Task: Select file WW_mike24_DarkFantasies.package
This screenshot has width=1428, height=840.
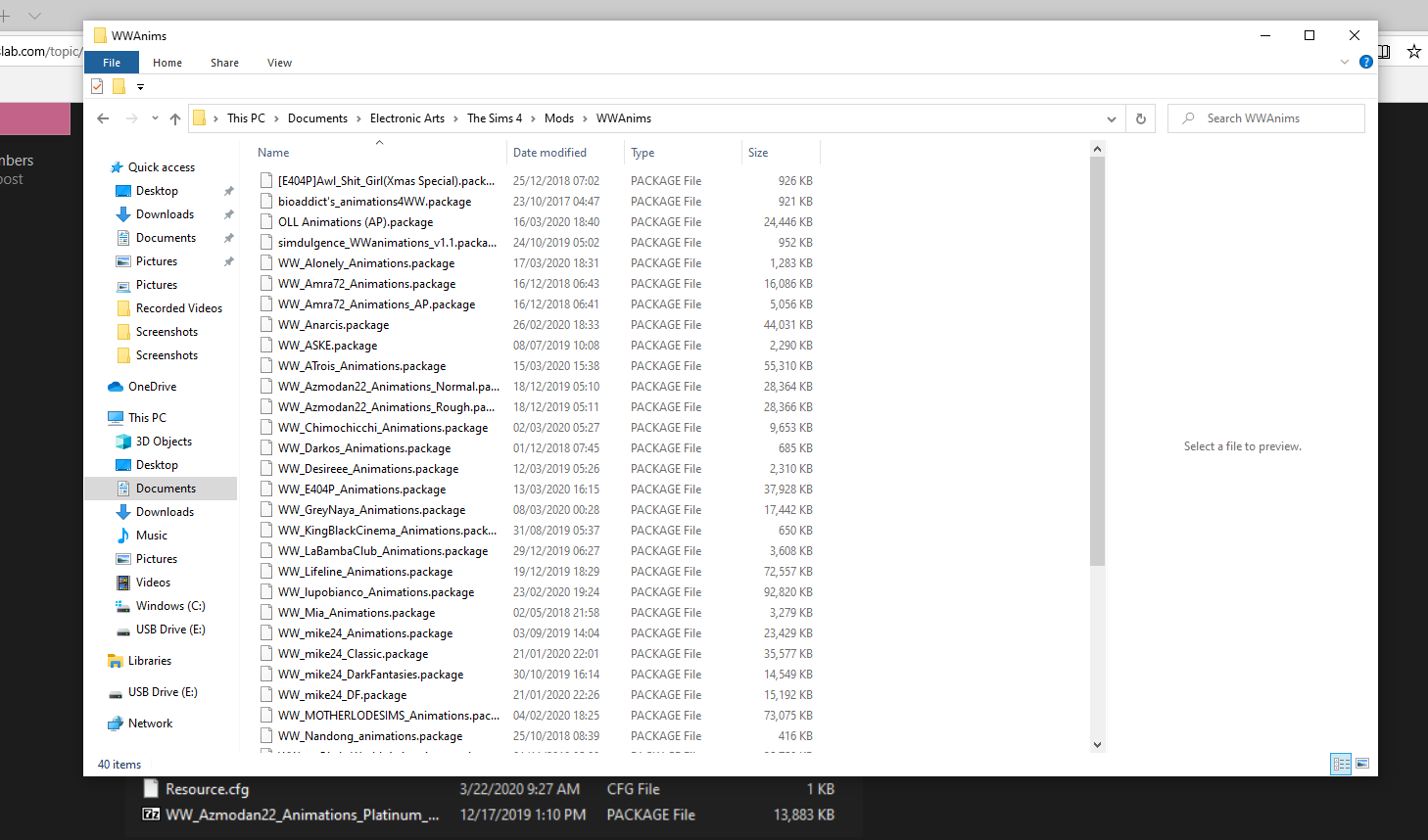Action: tap(370, 675)
